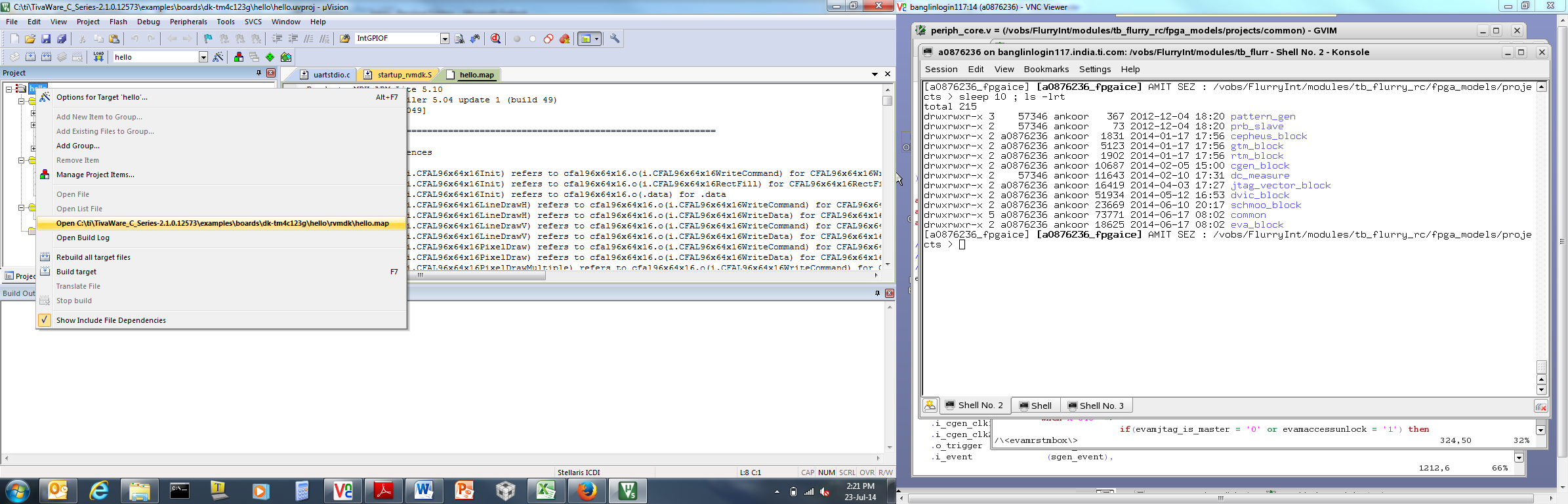This screenshot has height=504, width=1568.
Task: Open Firefox from the taskbar
Action: coord(587,490)
